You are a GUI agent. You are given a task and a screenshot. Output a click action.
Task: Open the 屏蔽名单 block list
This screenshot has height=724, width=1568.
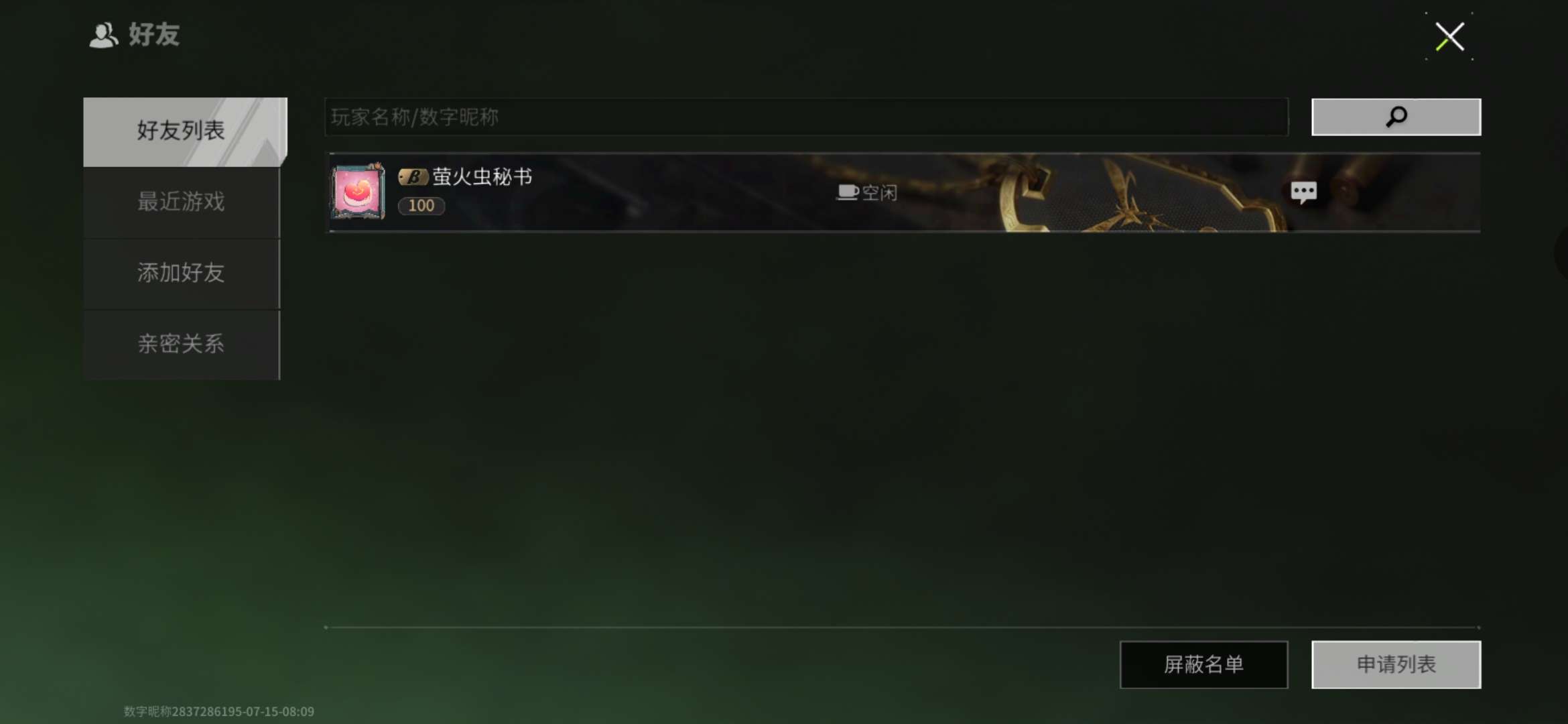pyautogui.click(x=1203, y=664)
